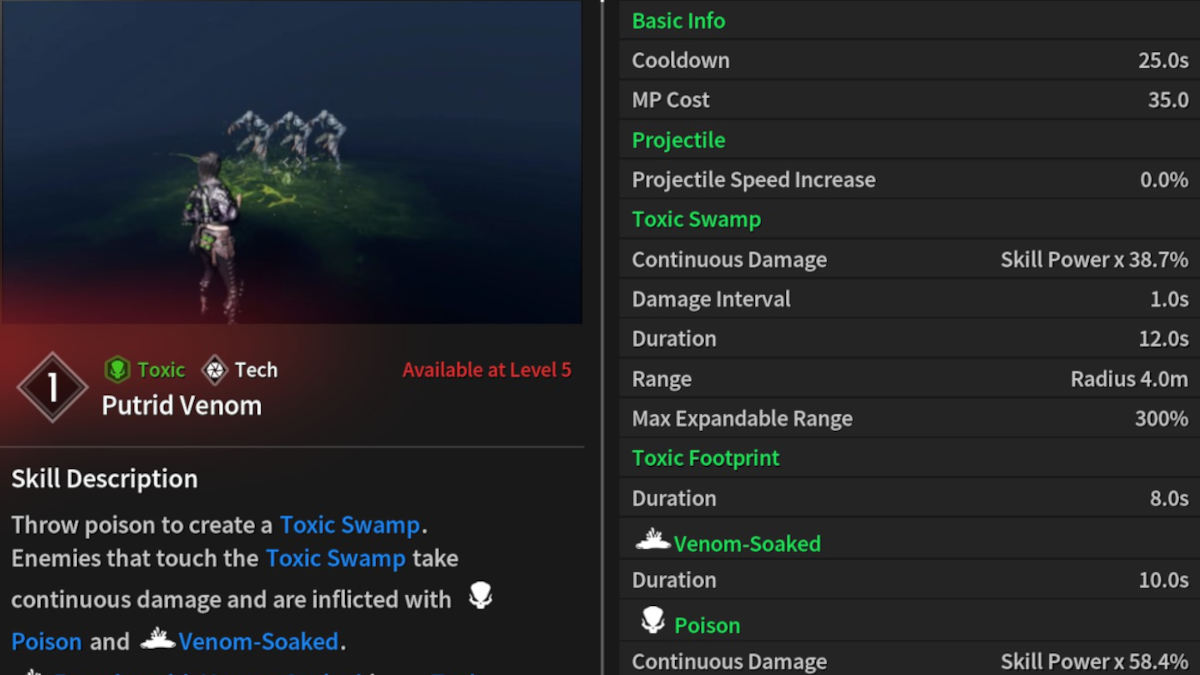Click the green Toxic attribute icon
Viewport: 1200px width, 675px height.
117,370
